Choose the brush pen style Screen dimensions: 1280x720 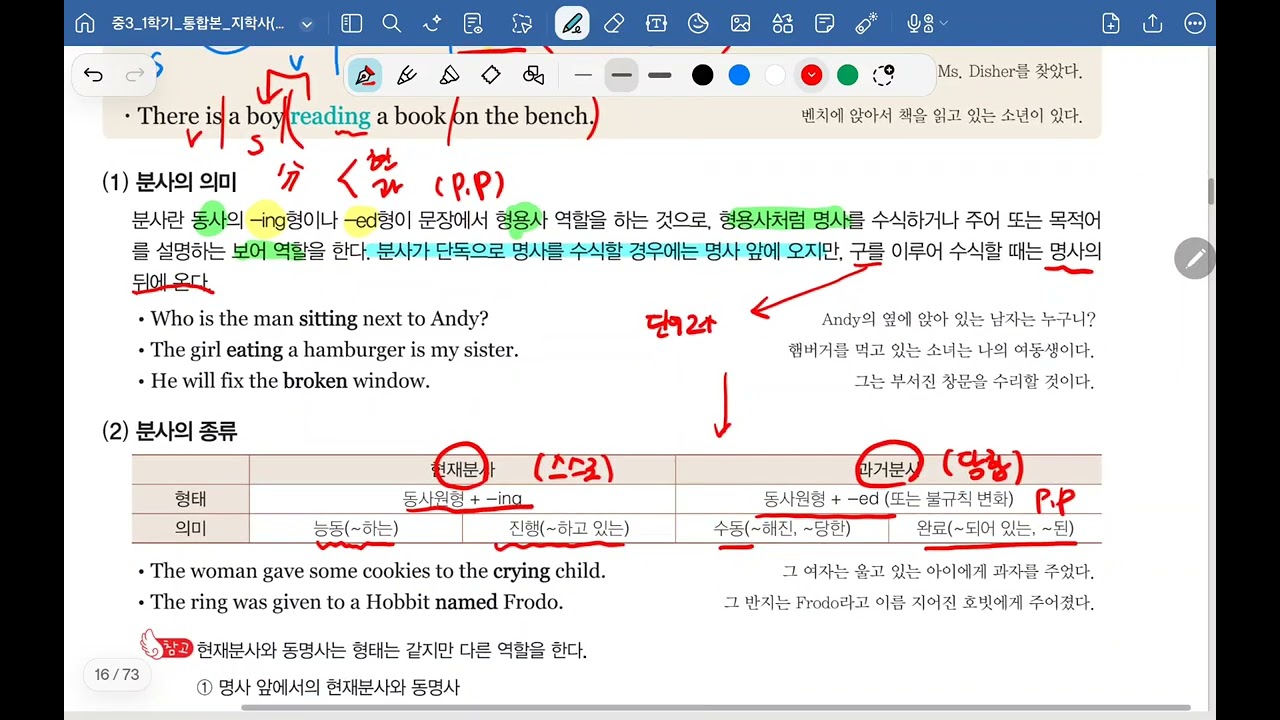coord(407,75)
